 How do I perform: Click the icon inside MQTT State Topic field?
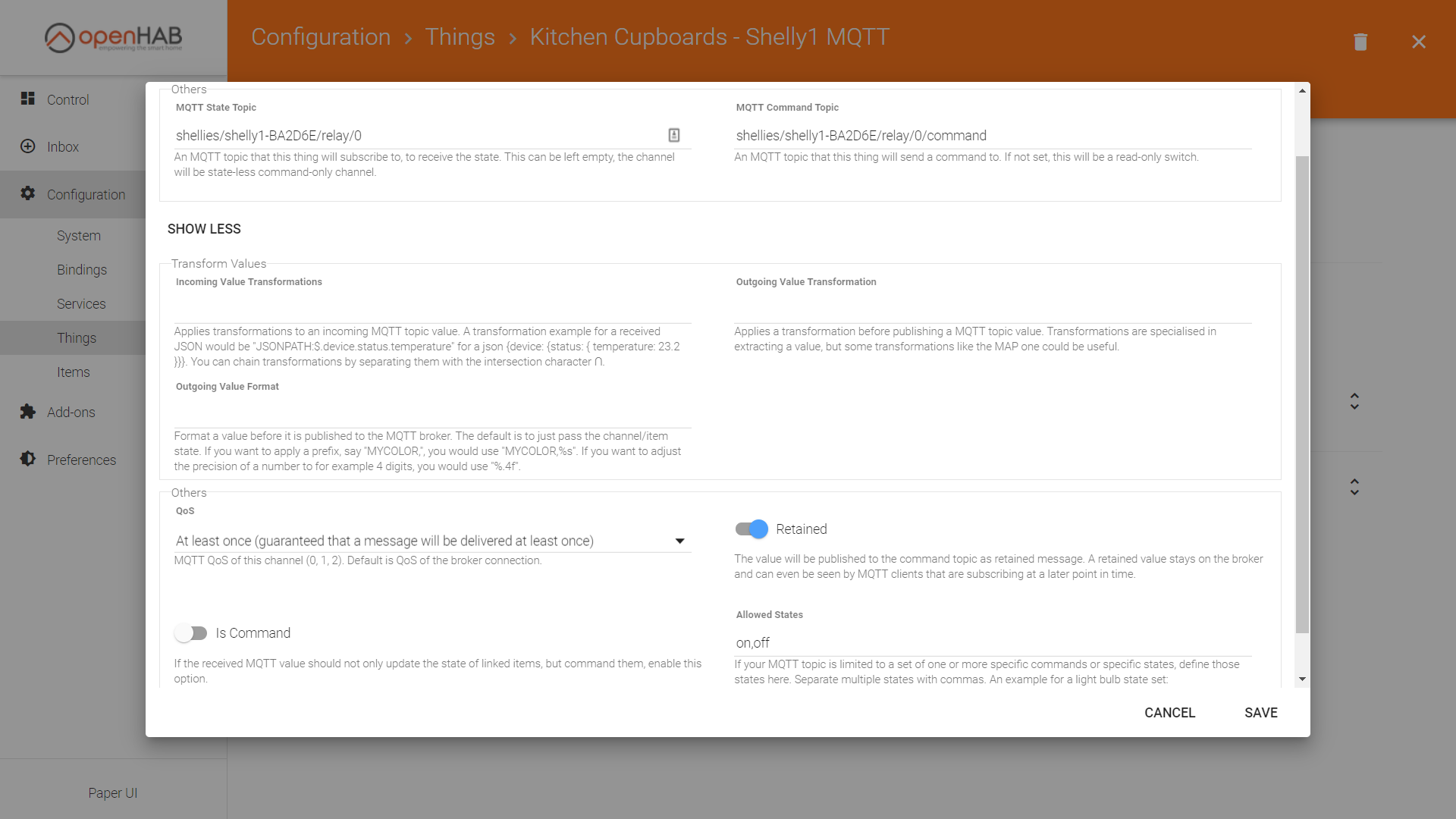pyautogui.click(x=674, y=135)
